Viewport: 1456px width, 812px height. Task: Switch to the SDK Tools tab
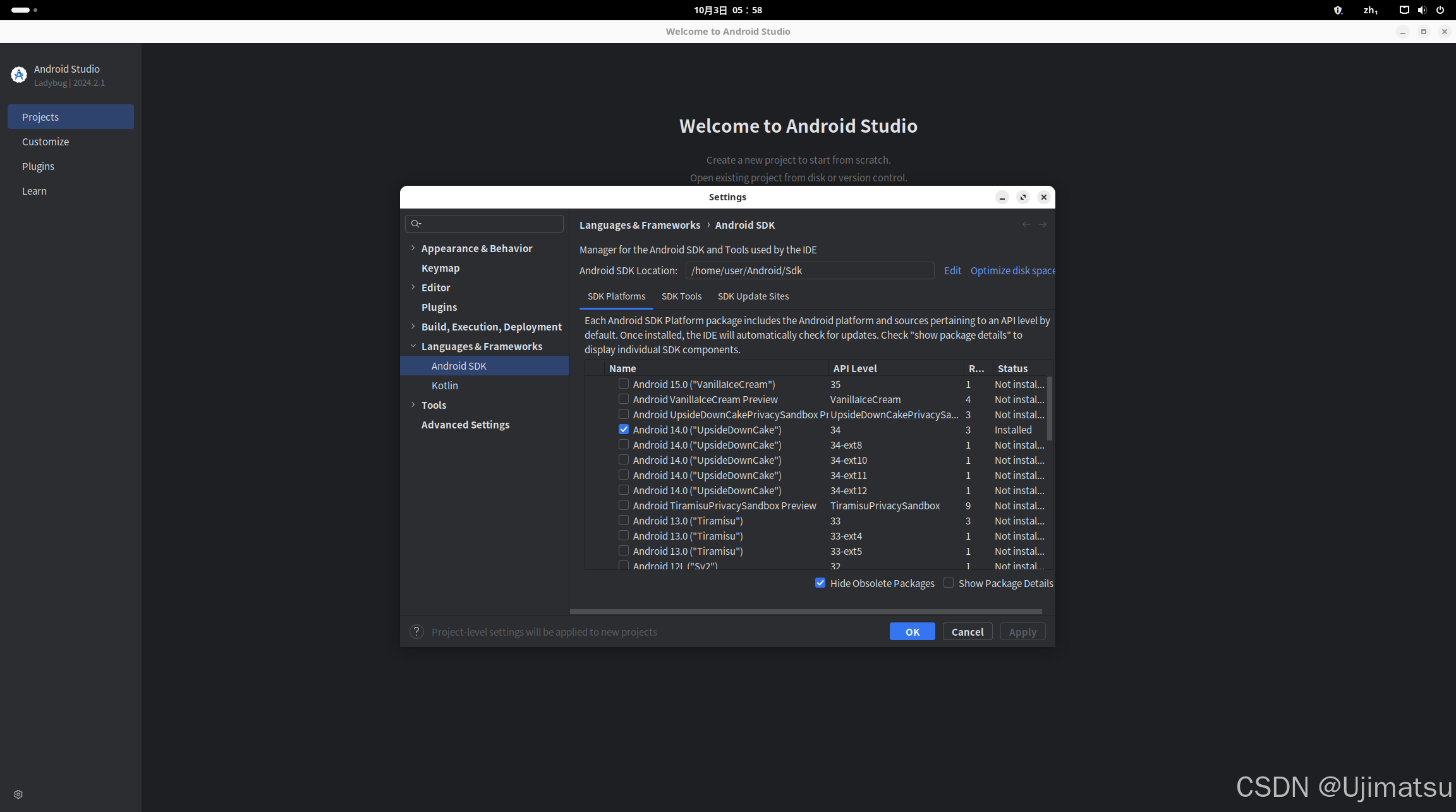(681, 296)
